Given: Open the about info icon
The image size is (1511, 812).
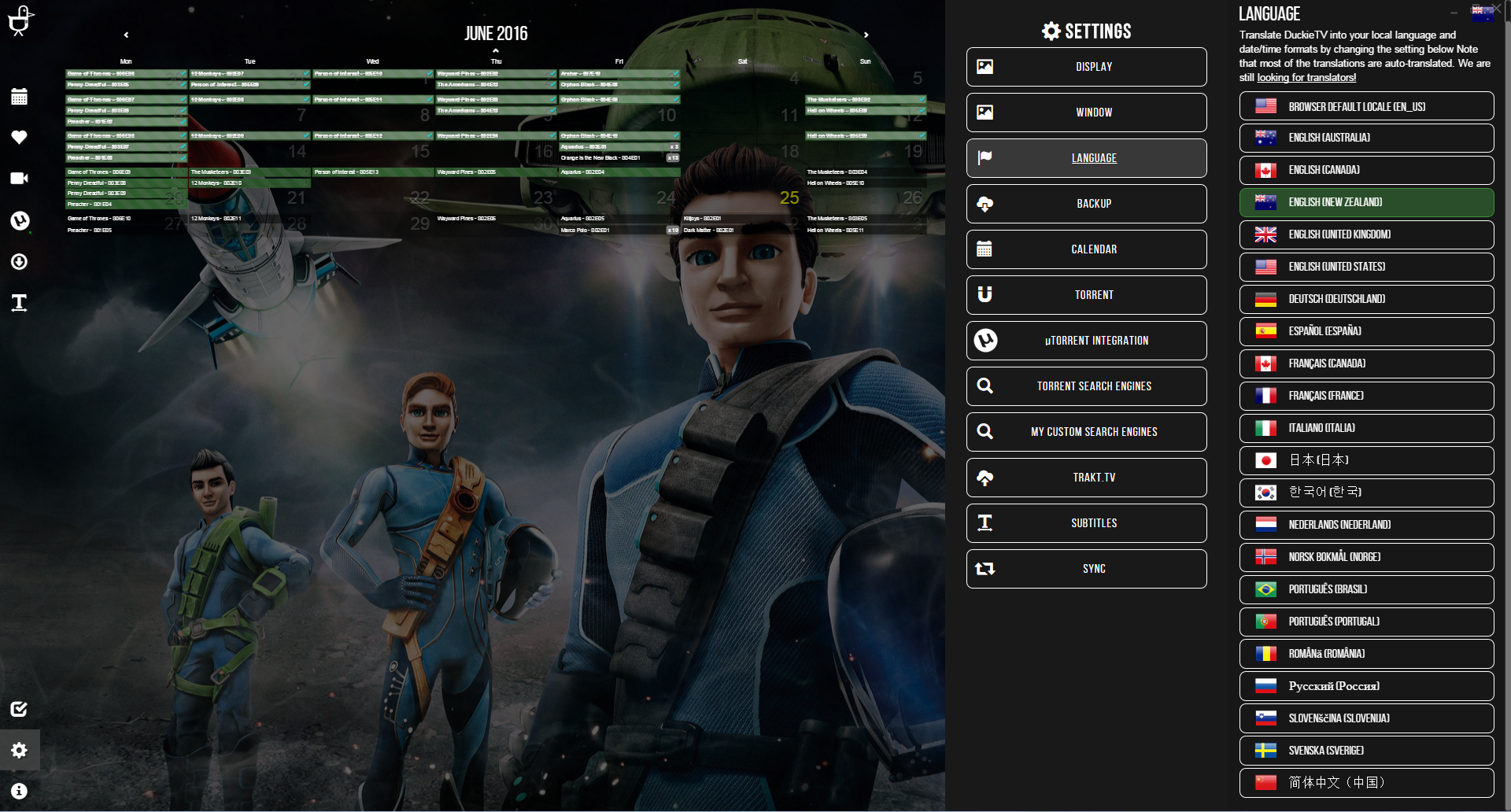Looking at the screenshot, I should point(20,791).
